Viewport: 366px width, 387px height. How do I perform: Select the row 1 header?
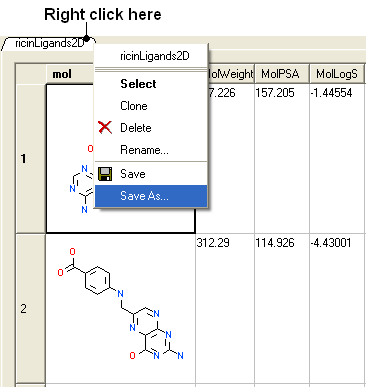pyautogui.click(x=30, y=159)
